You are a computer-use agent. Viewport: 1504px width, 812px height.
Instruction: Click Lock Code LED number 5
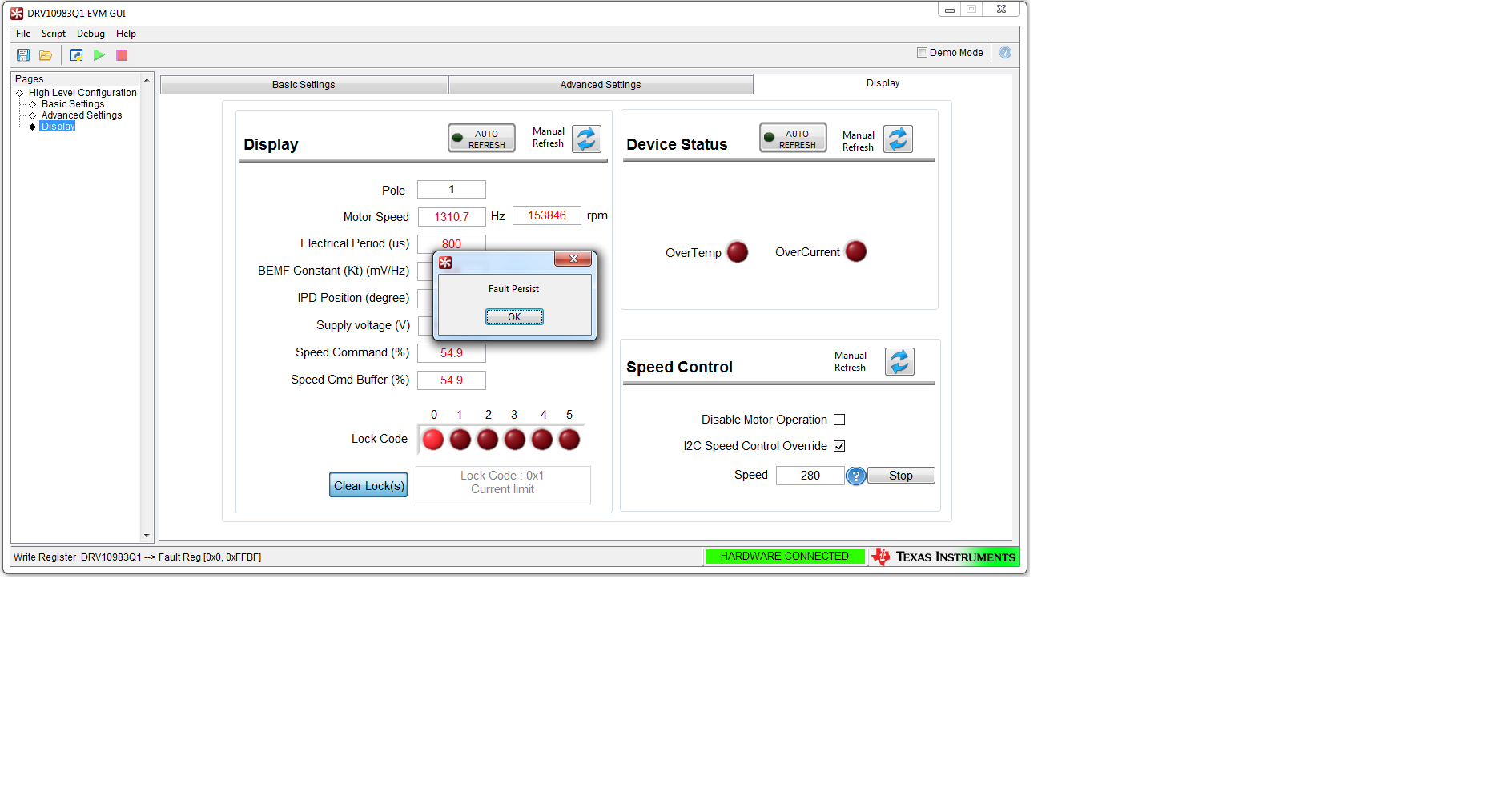tap(569, 440)
